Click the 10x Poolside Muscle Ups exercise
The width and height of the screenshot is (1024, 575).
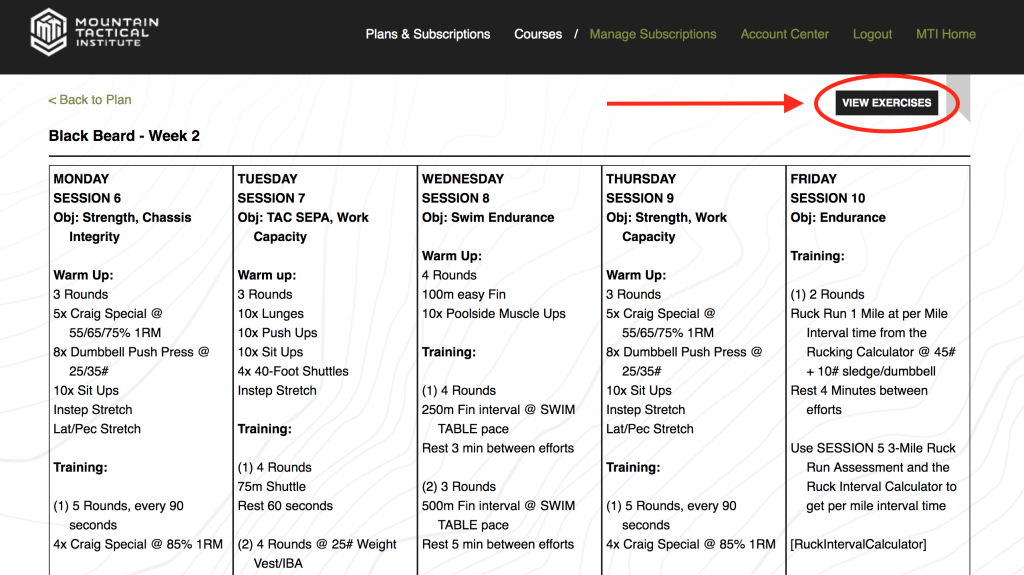(x=493, y=313)
